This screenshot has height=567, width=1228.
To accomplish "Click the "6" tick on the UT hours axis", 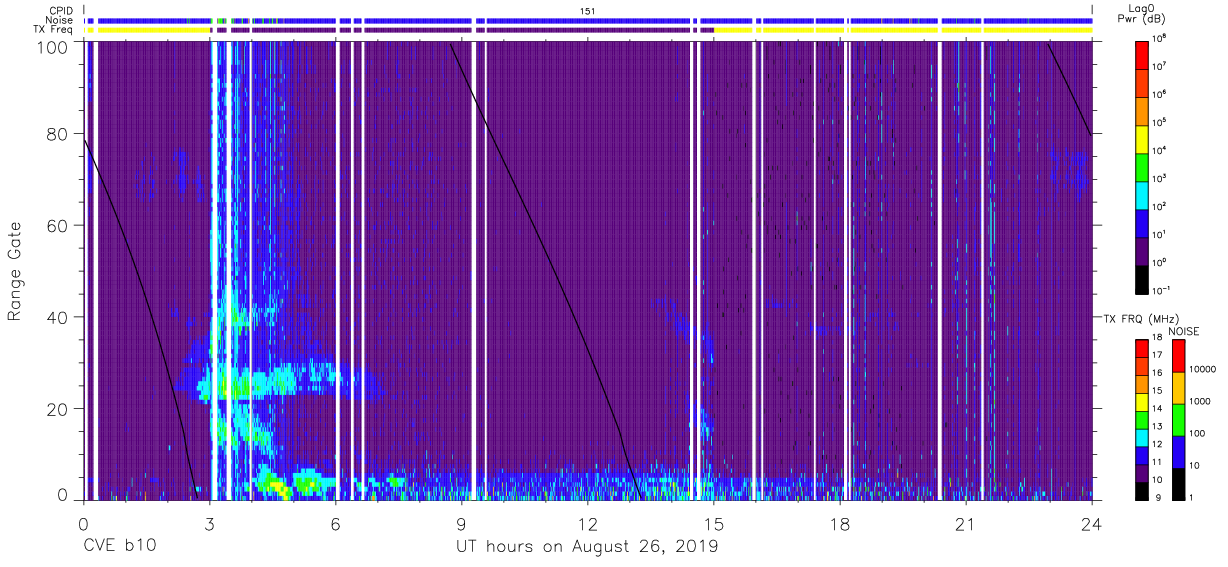I will [335, 523].
